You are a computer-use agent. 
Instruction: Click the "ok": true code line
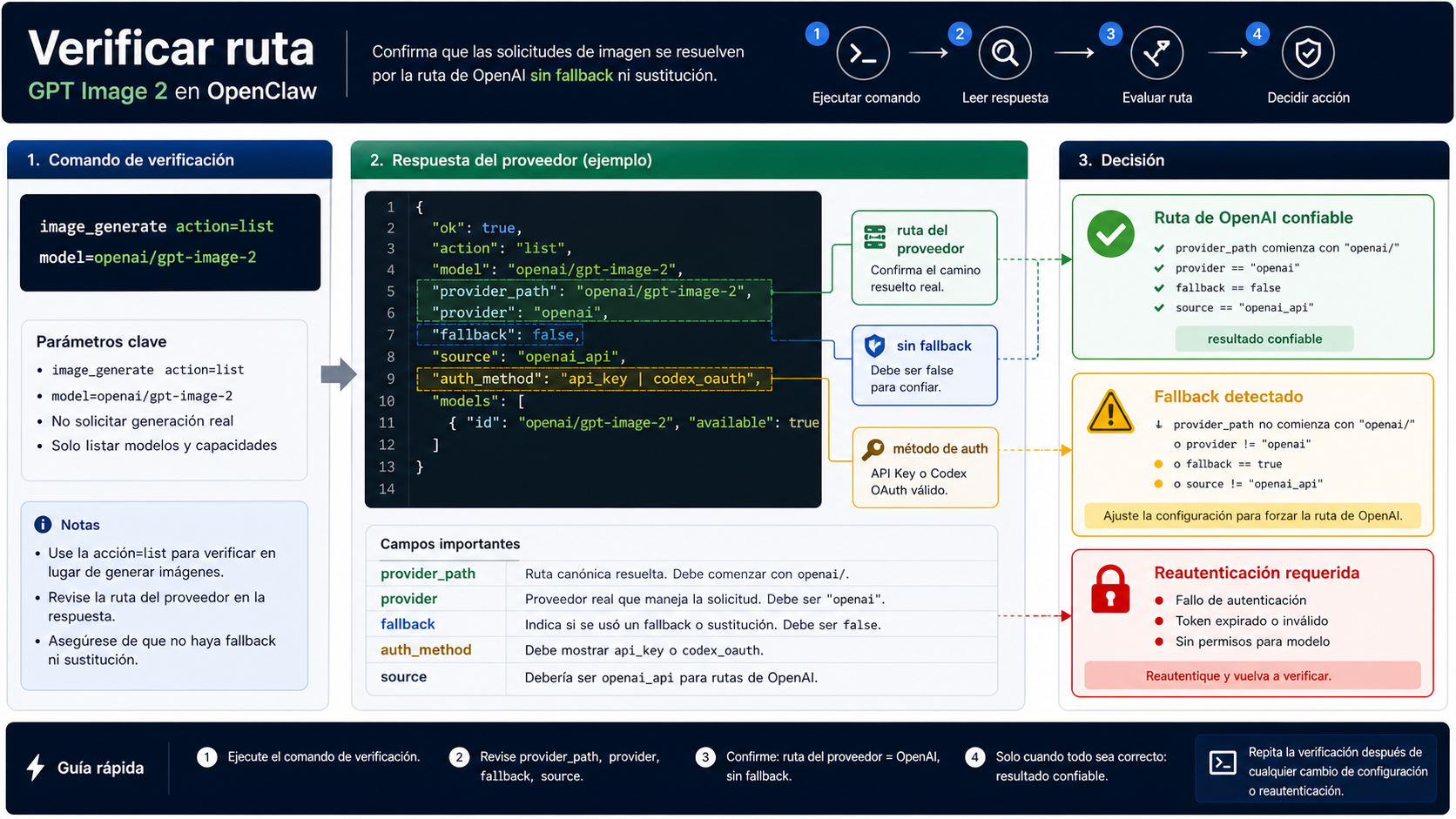[476, 228]
